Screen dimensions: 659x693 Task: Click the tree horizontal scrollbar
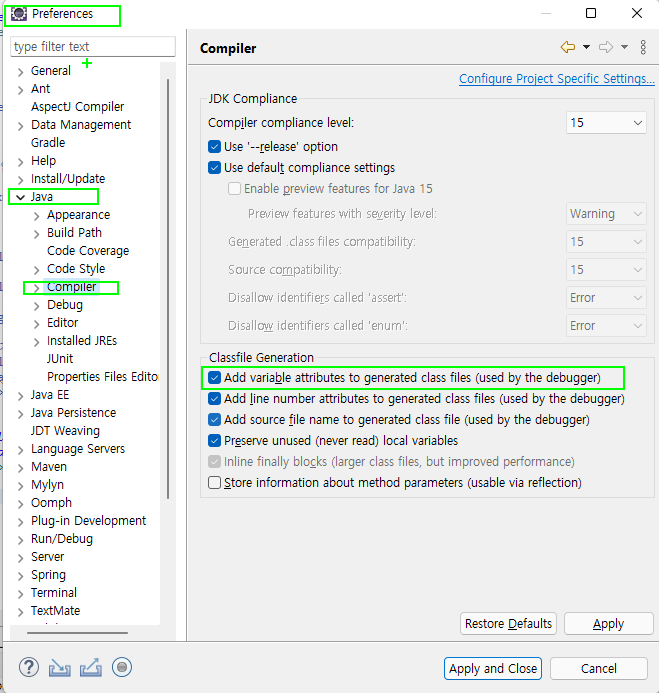point(77,633)
